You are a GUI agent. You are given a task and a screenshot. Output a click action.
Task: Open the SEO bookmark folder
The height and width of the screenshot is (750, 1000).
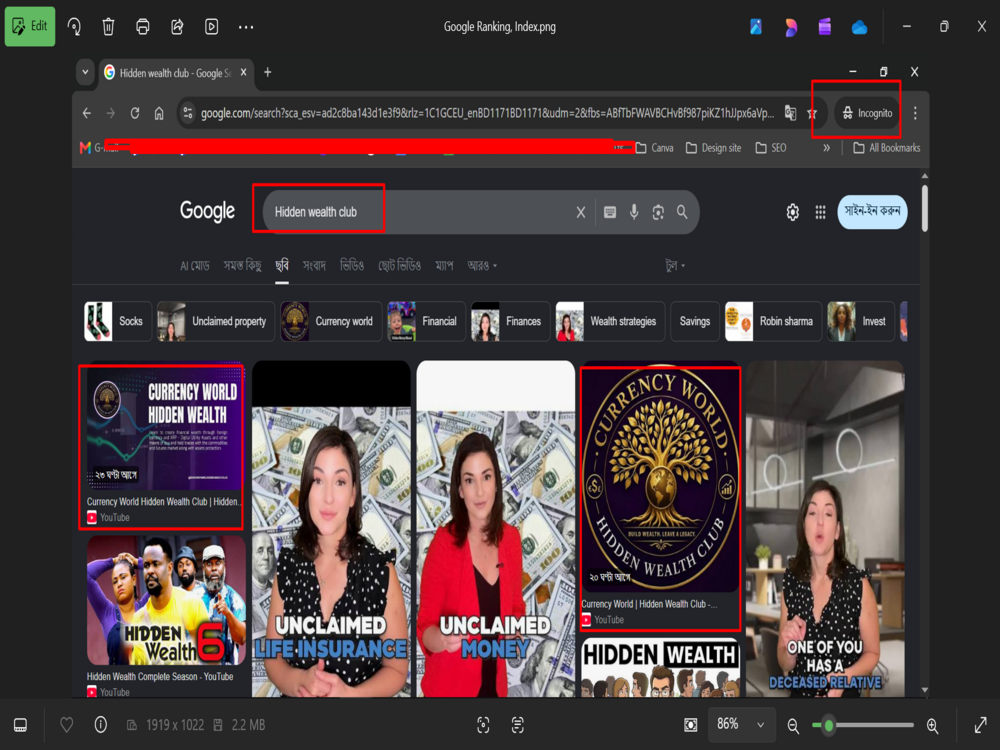pos(770,148)
